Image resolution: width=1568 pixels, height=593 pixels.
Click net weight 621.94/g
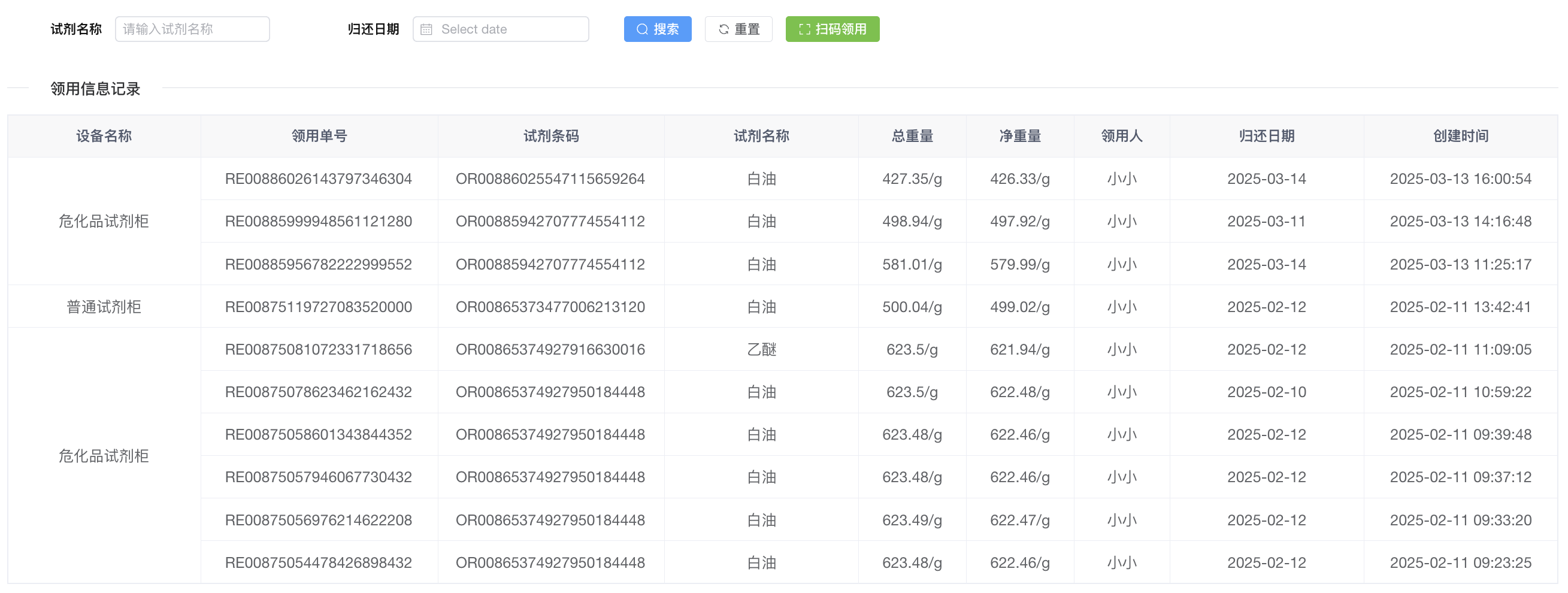click(1019, 349)
